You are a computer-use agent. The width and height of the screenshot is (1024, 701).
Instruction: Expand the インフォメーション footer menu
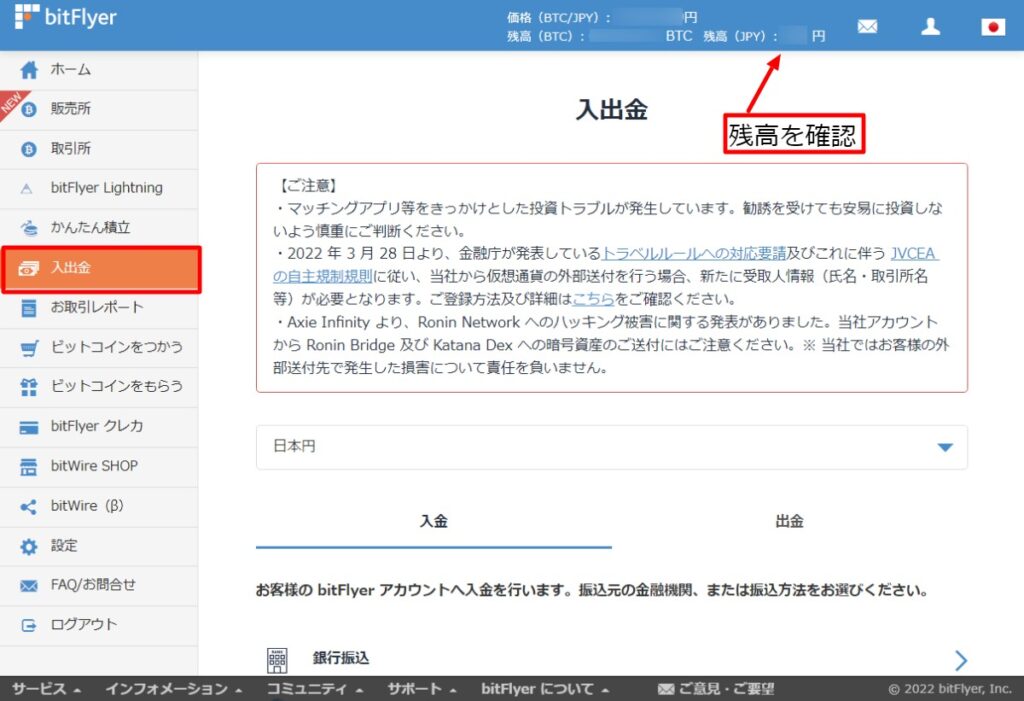tap(174, 689)
